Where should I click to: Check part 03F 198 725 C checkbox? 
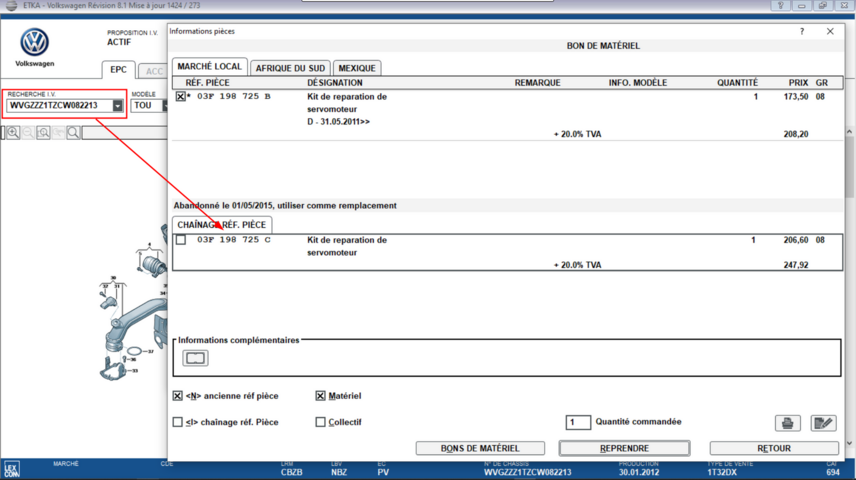tap(181, 240)
